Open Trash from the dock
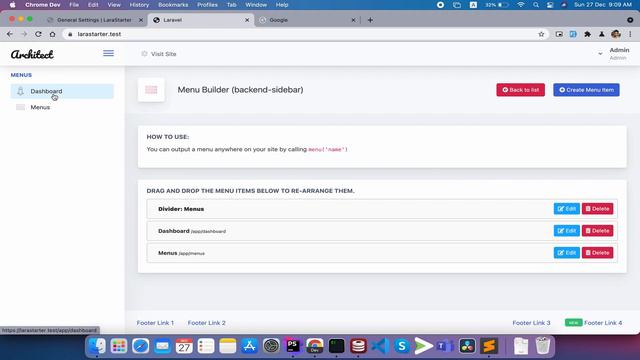Viewport: 640px width, 360px height. (x=543, y=346)
